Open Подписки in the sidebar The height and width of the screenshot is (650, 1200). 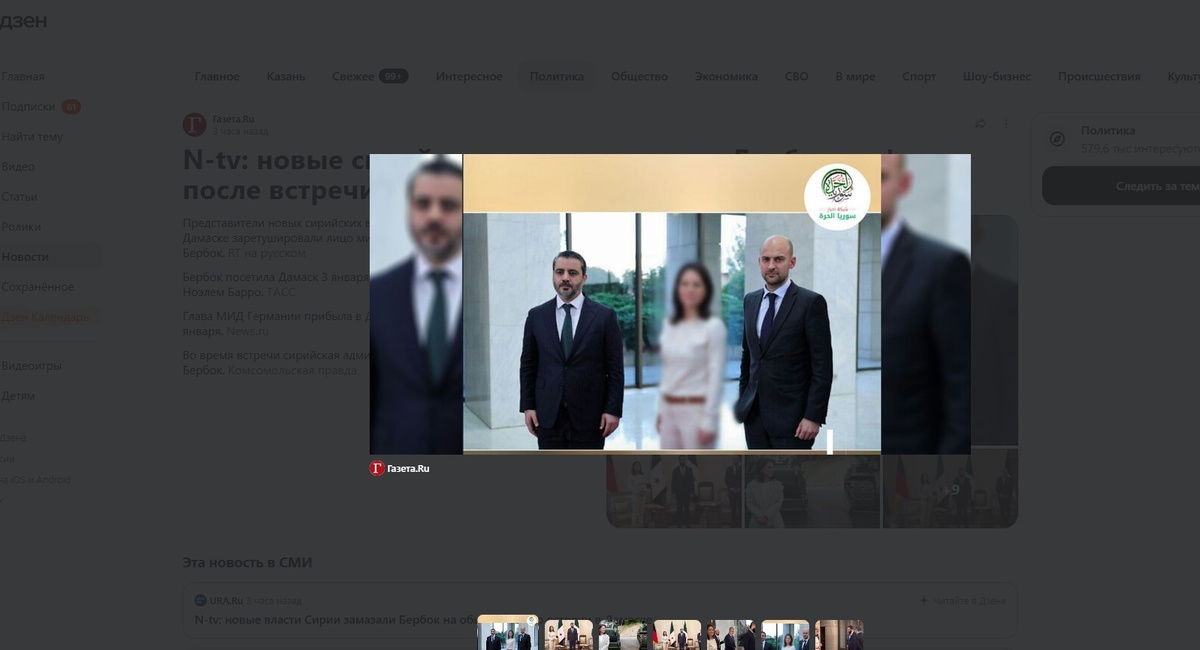[28, 107]
